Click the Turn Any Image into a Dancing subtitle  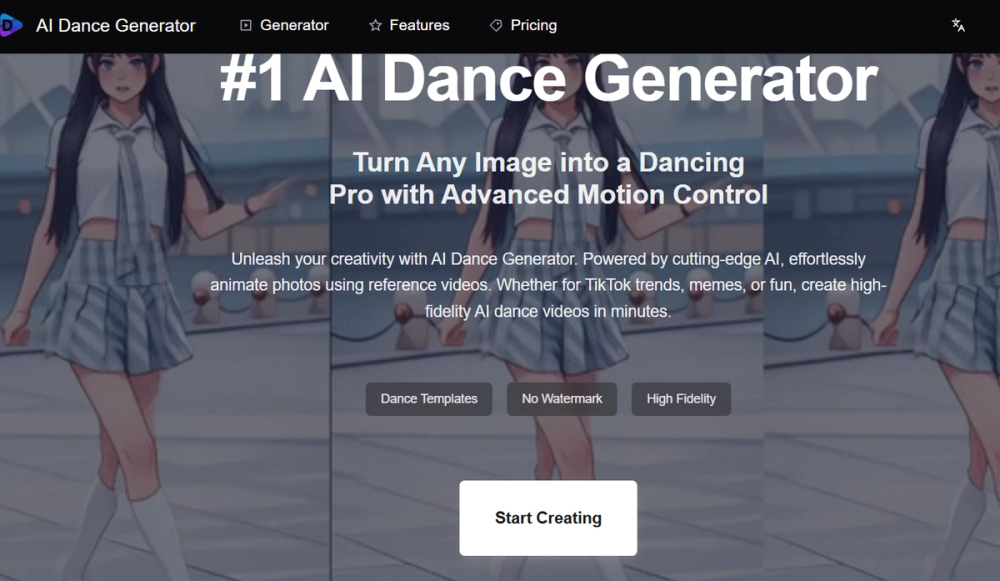click(x=548, y=163)
